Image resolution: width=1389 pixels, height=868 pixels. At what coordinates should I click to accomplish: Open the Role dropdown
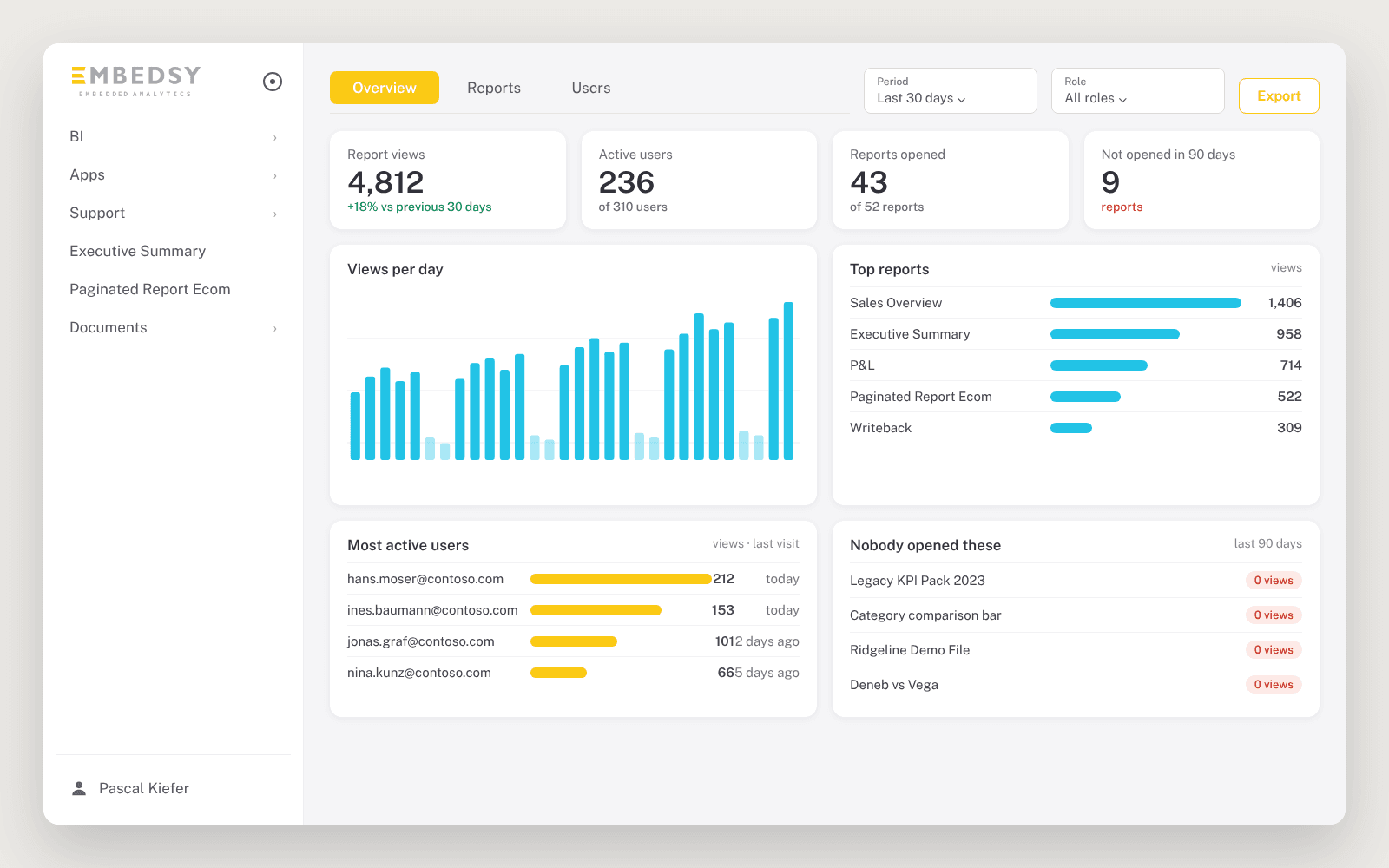(x=1138, y=90)
